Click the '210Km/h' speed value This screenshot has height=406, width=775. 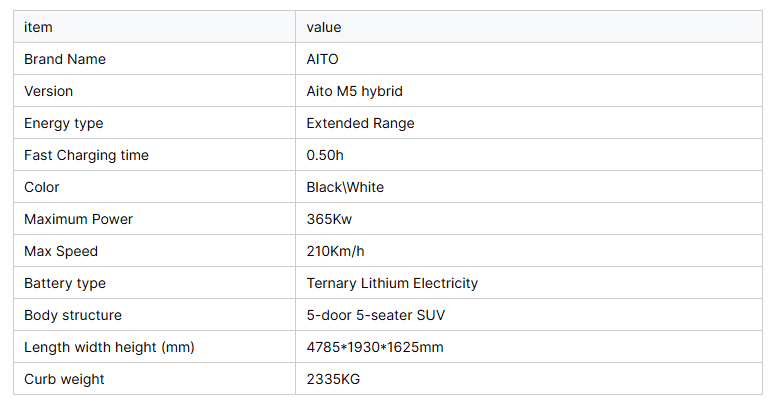[x=335, y=251]
